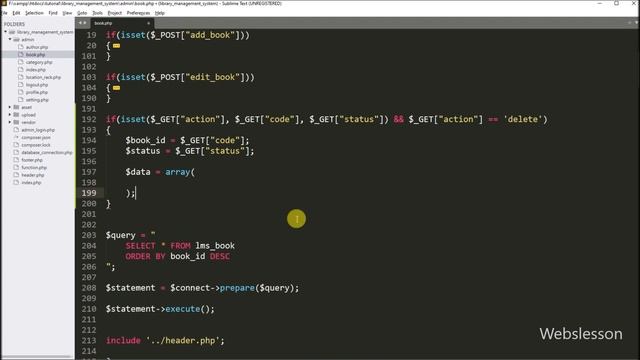This screenshot has width=640, height=360.
Task: Open index.php inside the admin folder
Action: click(36, 70)
